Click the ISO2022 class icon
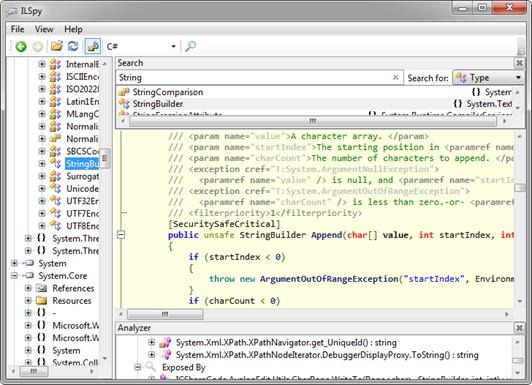This screenshot has width=532, height=385. click(55, 89)
